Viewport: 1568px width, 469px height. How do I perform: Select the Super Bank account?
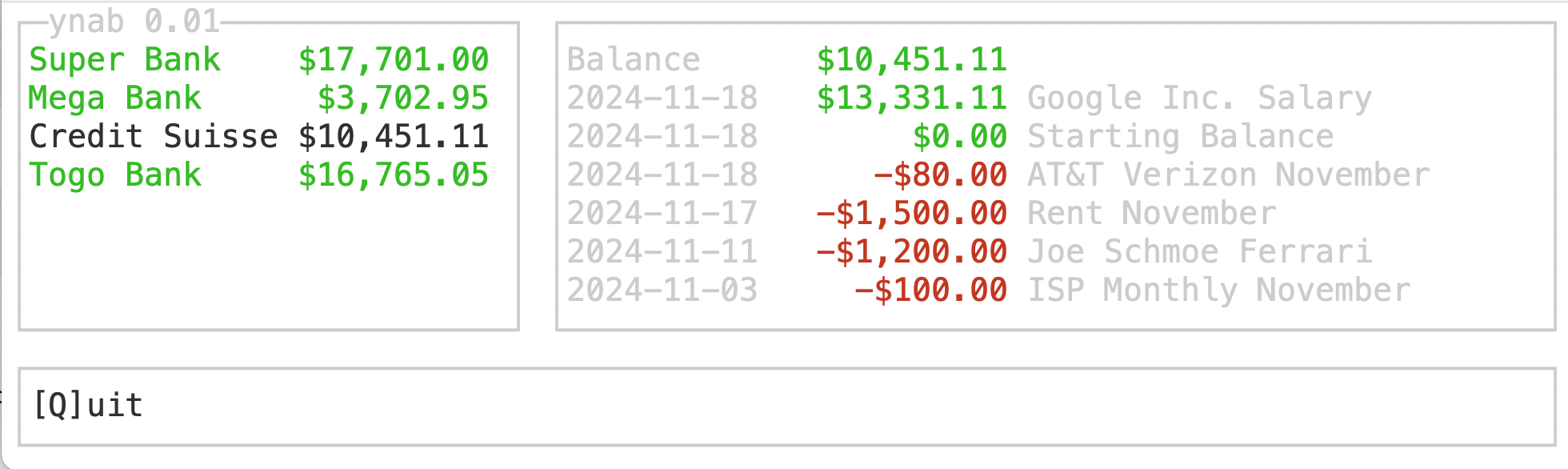tap(258, 60)
